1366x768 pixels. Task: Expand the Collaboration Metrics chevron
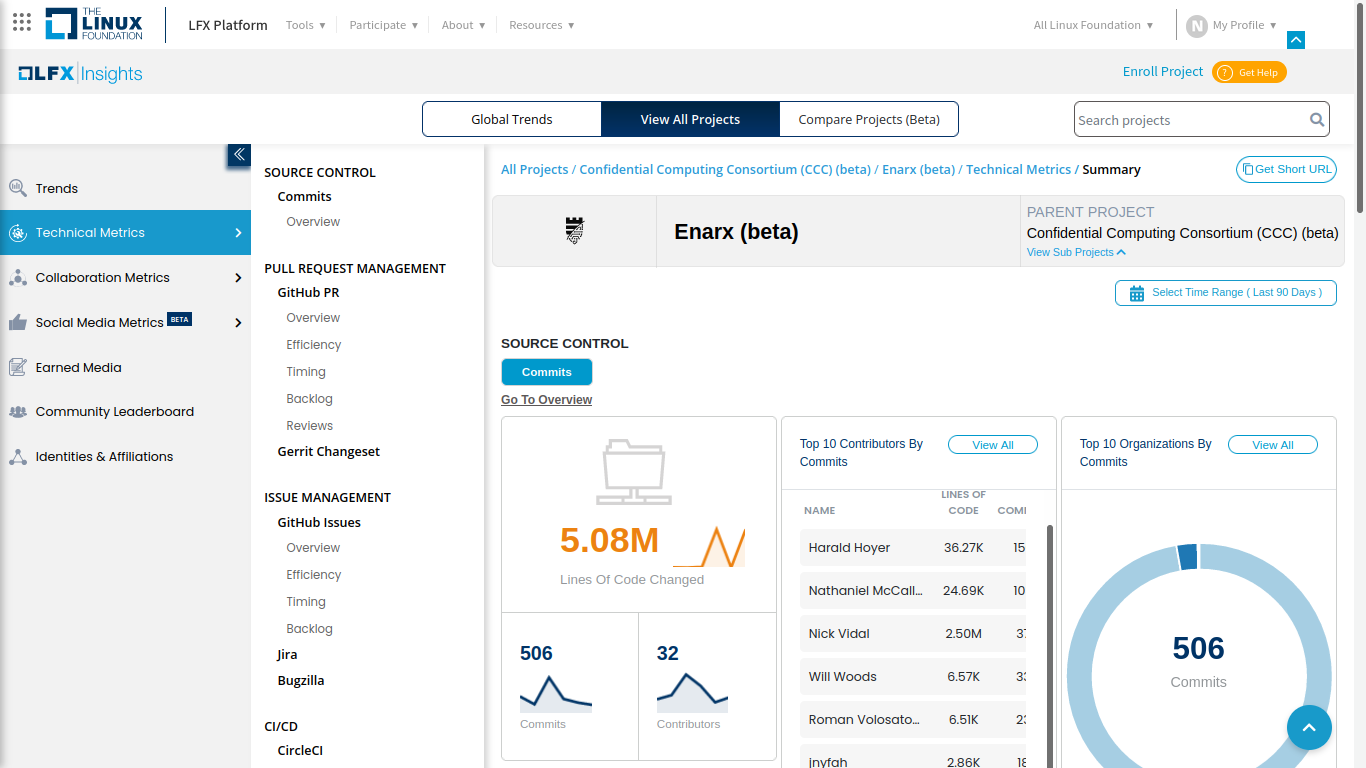click(x=238, y=278)
